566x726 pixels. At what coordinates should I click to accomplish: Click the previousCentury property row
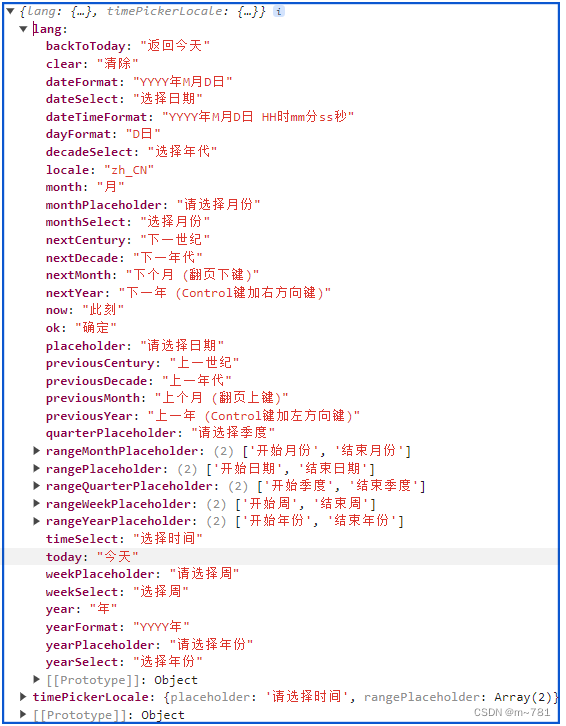142,363
